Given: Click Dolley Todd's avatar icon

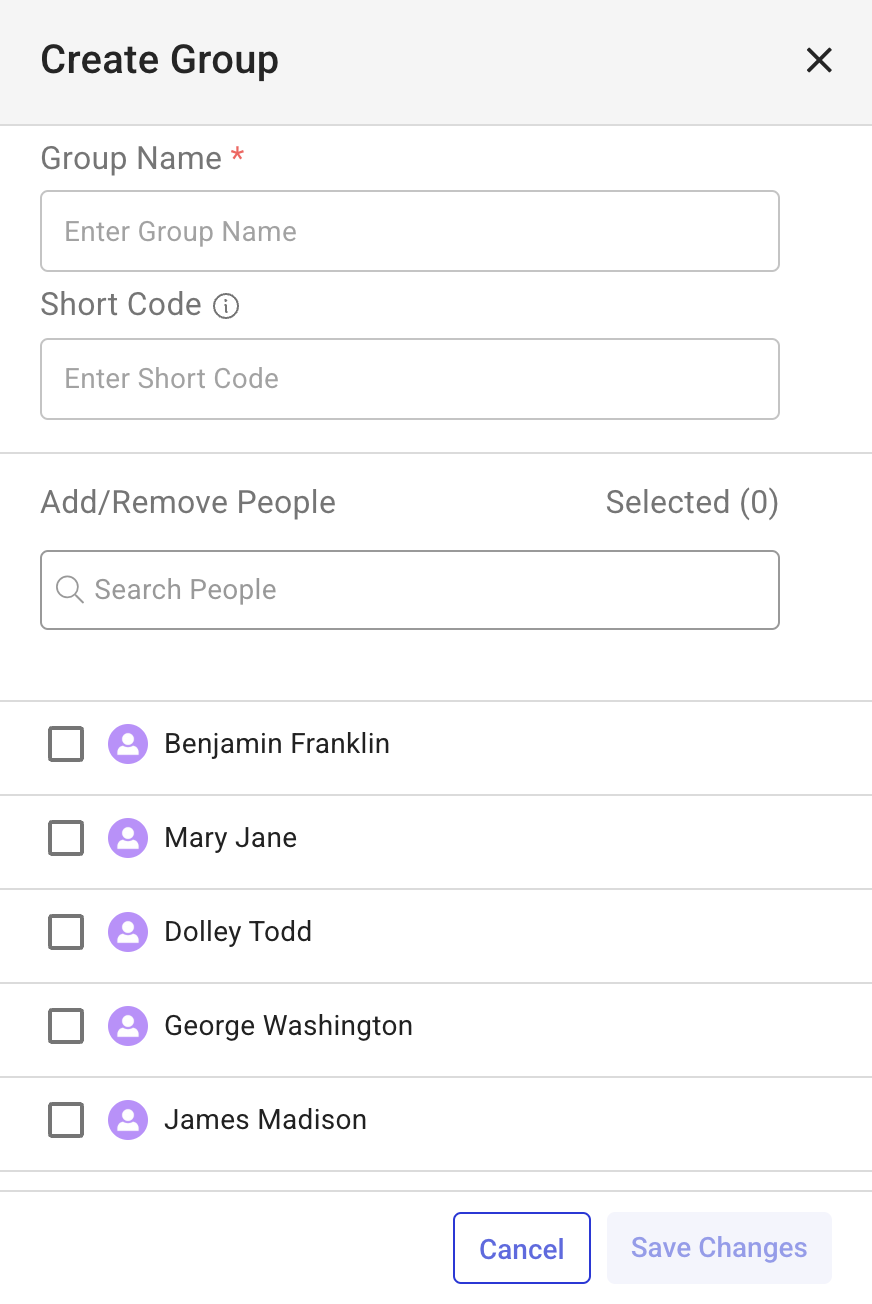Looking at the screenshot, I should coord(128,932).
